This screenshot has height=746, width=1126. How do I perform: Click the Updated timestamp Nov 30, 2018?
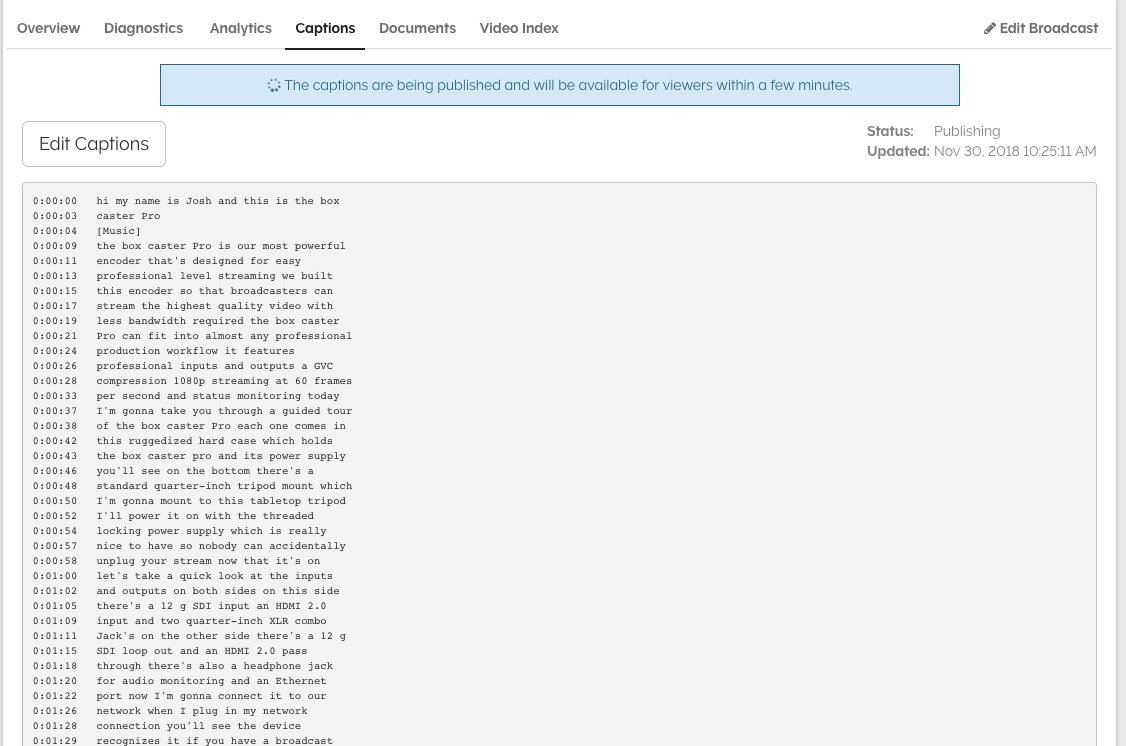pos(1014,151)
